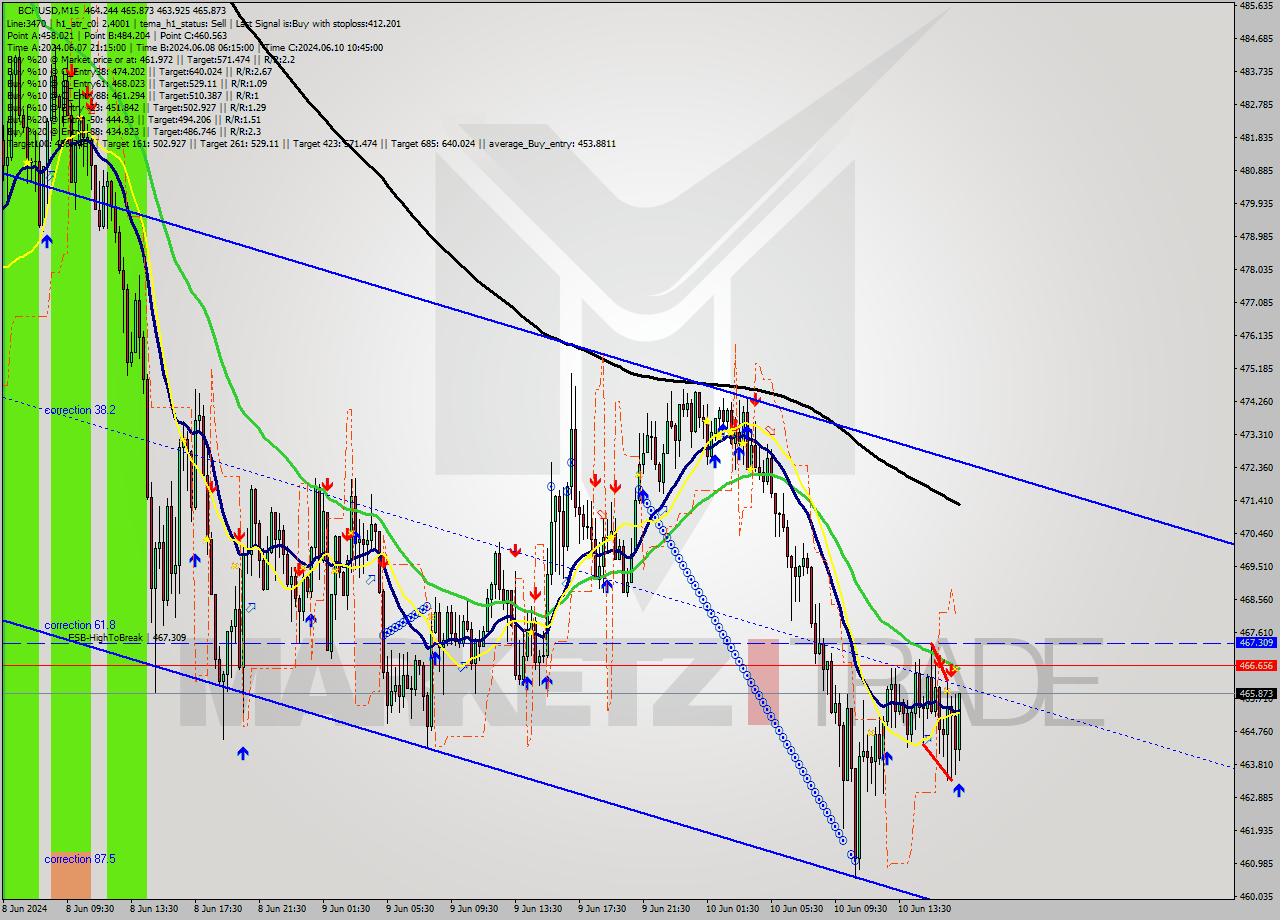Click the 'Target 261: 529.11' text
1280x920 pixels.
point(240,144)
